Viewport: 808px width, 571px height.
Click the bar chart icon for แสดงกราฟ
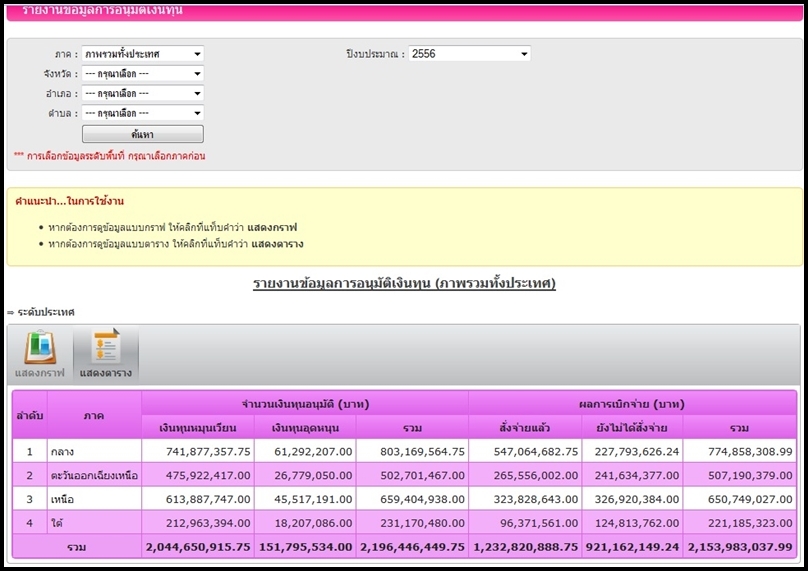40,348
